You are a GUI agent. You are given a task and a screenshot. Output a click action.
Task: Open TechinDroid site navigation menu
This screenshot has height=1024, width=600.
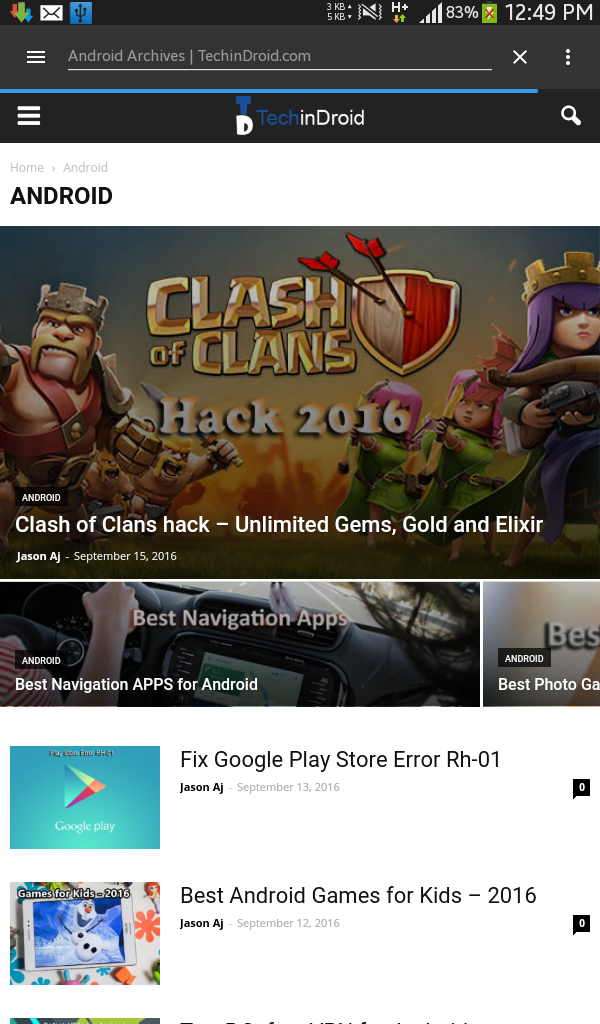(x=29, y=116)
